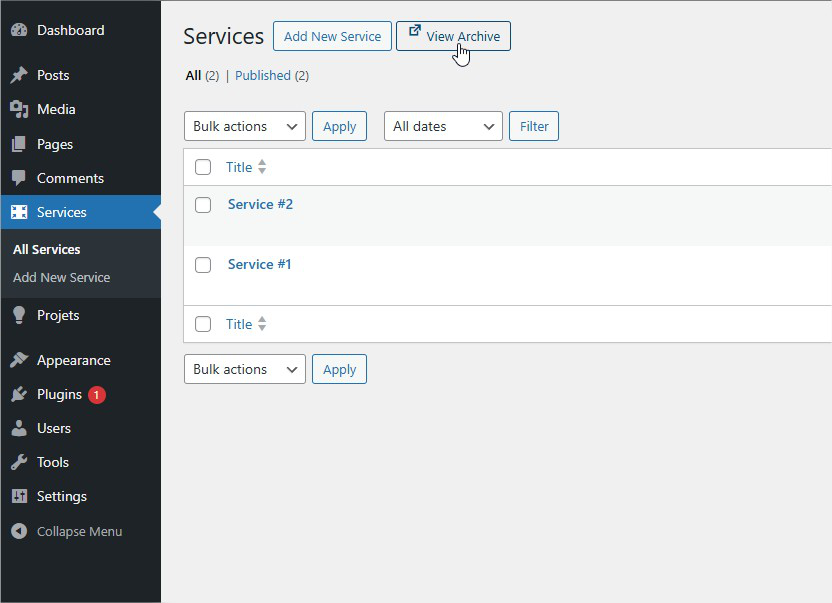Open the Plugins menu item
This screenshot has width=832, height=603.
59,394
